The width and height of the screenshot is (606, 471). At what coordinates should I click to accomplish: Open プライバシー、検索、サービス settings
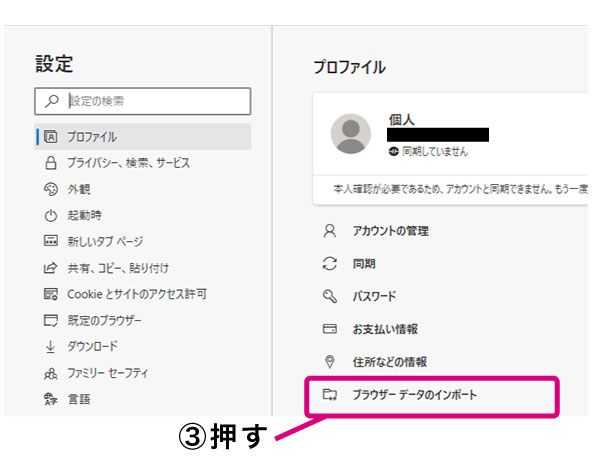pyautogui.click(x=129, y=163)
